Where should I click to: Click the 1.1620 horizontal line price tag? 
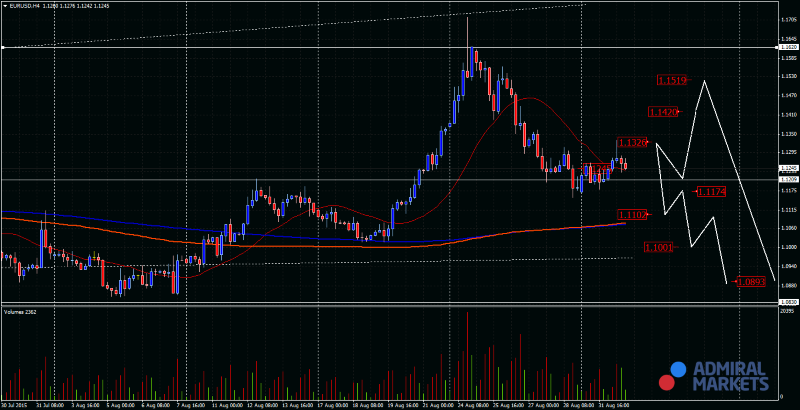pyautogui.click(x=788, y=47)
